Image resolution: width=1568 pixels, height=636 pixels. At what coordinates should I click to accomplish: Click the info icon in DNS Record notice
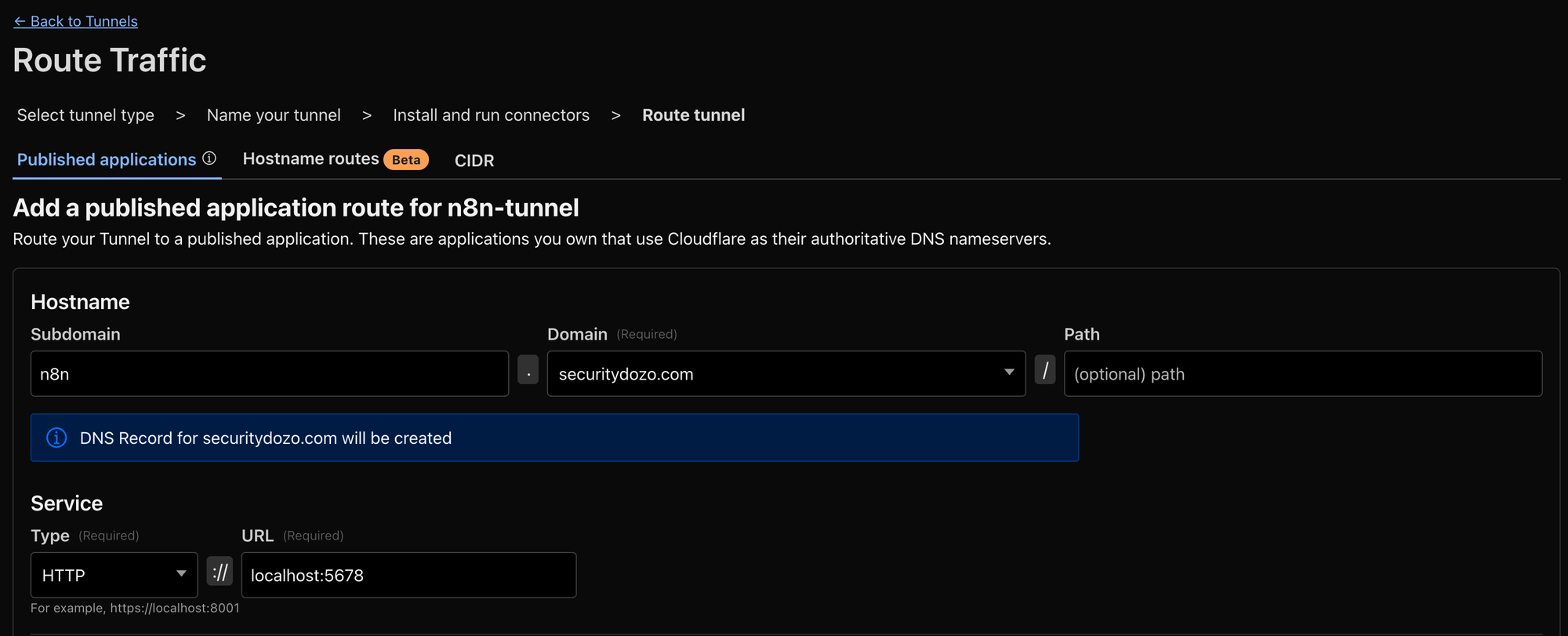56,438
